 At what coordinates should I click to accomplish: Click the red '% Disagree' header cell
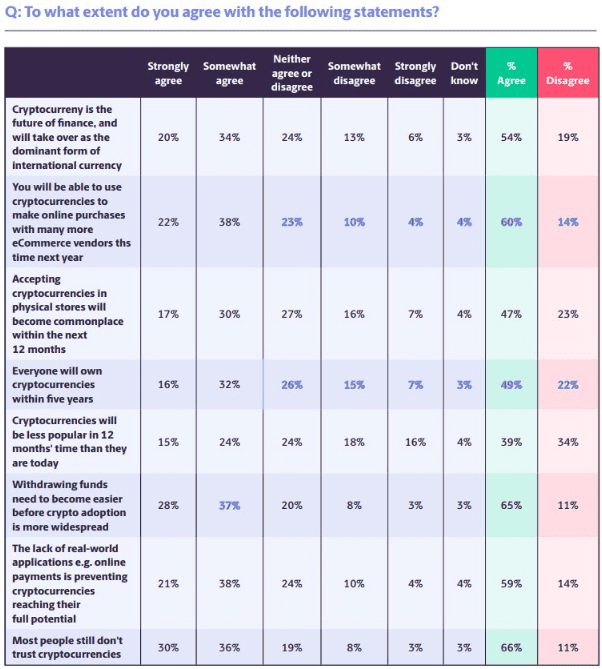[x=568, y=73]
